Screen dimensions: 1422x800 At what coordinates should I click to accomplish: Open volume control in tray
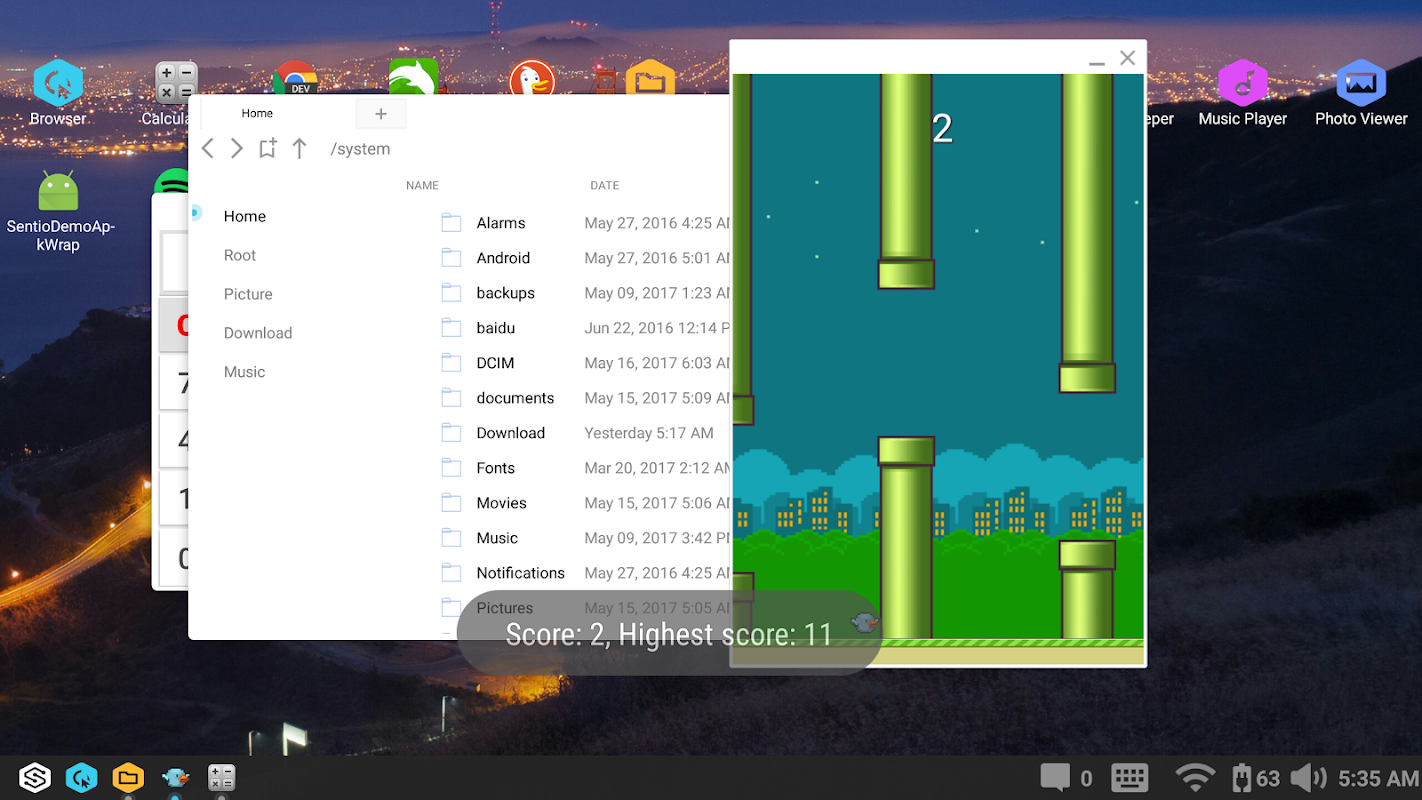click(x=1308, y=778)
